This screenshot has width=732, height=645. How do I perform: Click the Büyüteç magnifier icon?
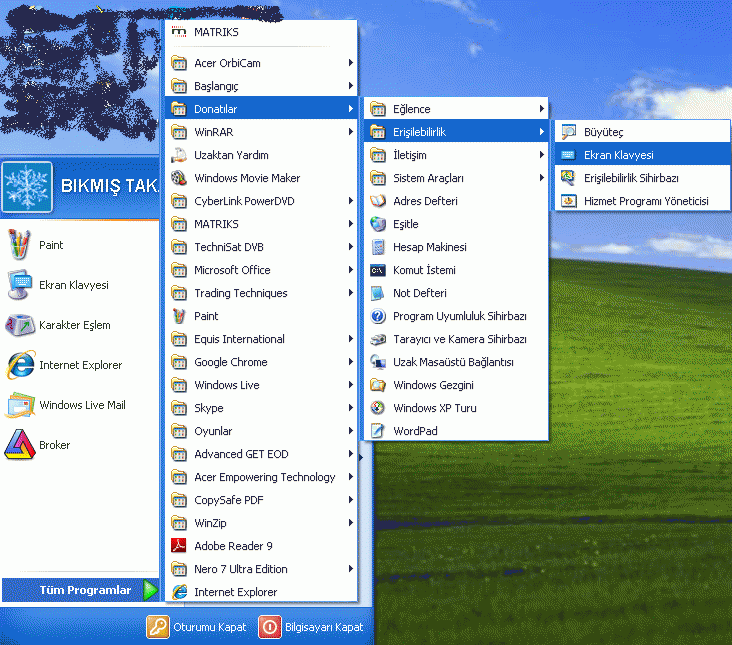pyautogui.click(x=568, y=132)
